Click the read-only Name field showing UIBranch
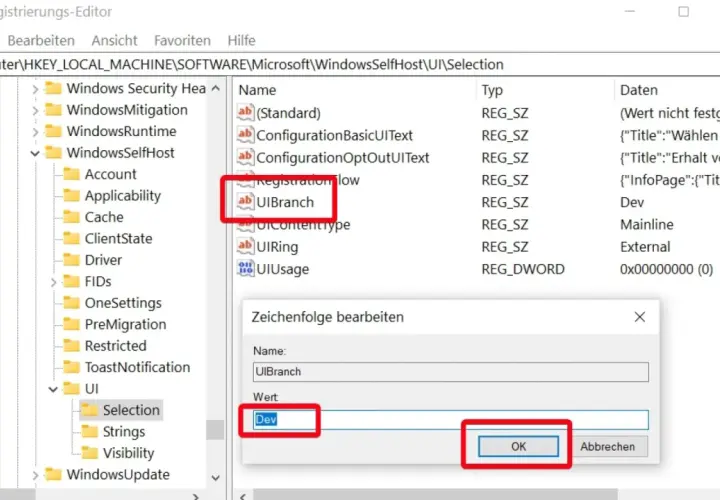720x500 pixels. (450, 371)
